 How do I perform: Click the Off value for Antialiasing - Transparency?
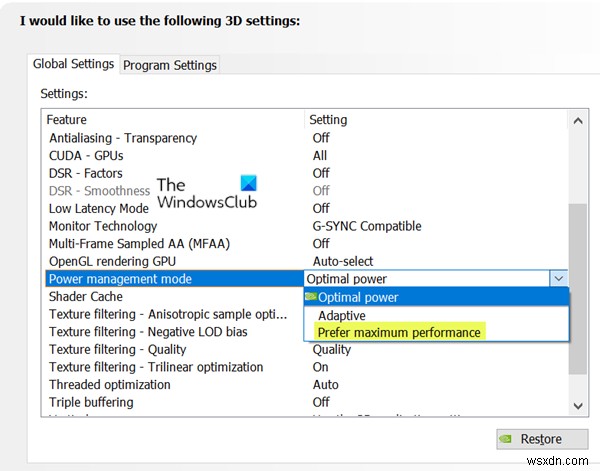[321, 138]
